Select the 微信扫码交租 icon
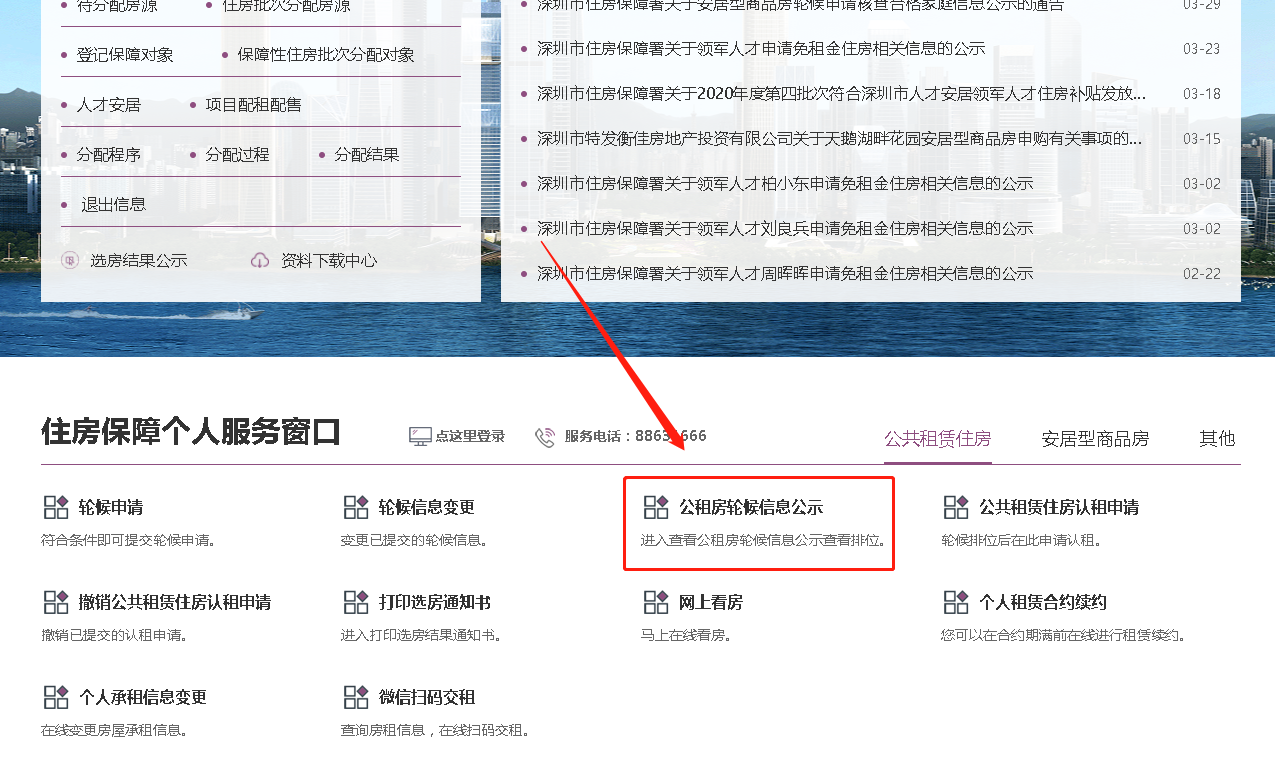 [356, 696]
